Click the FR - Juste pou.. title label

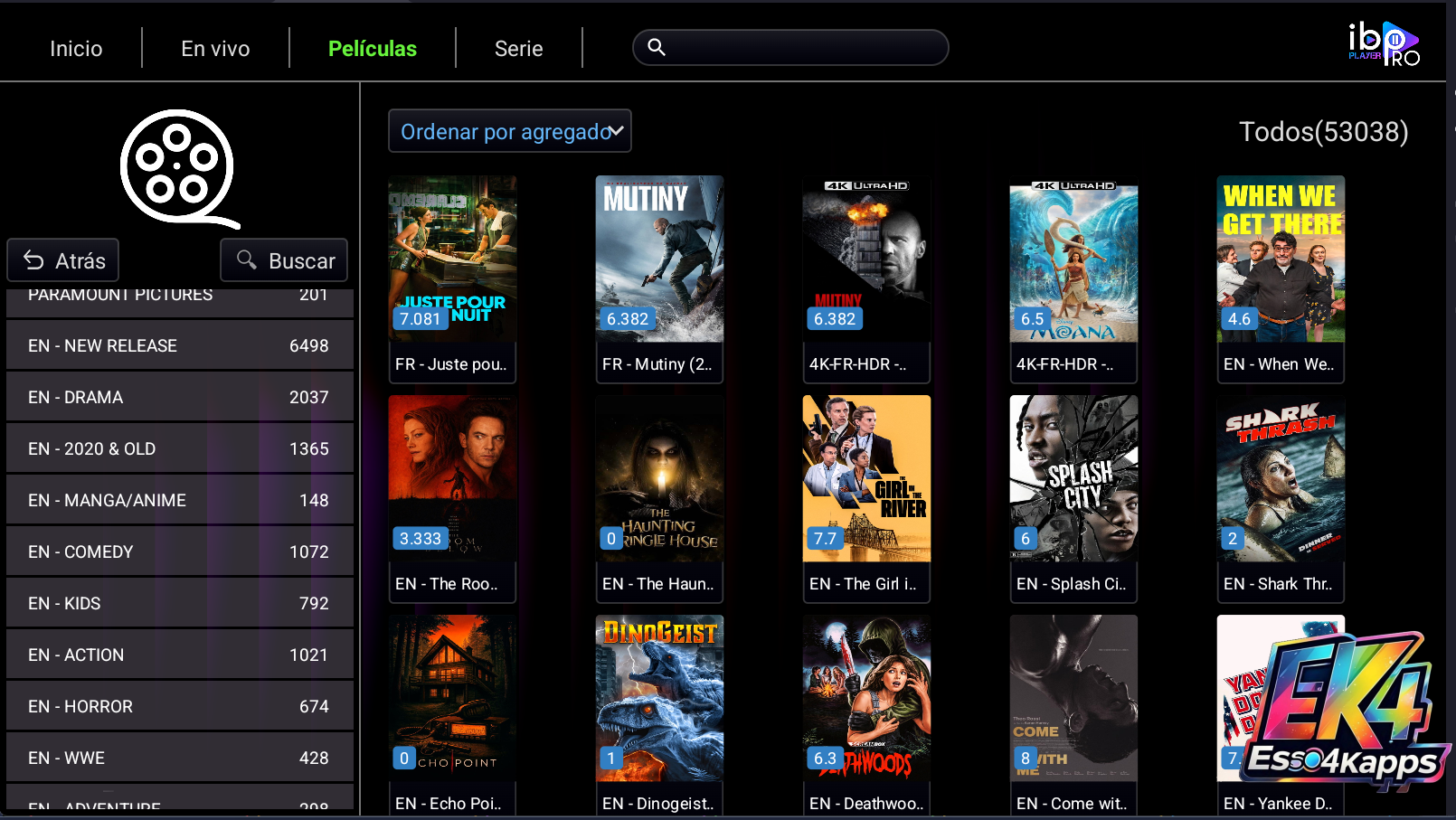click(x=451, y=364)
